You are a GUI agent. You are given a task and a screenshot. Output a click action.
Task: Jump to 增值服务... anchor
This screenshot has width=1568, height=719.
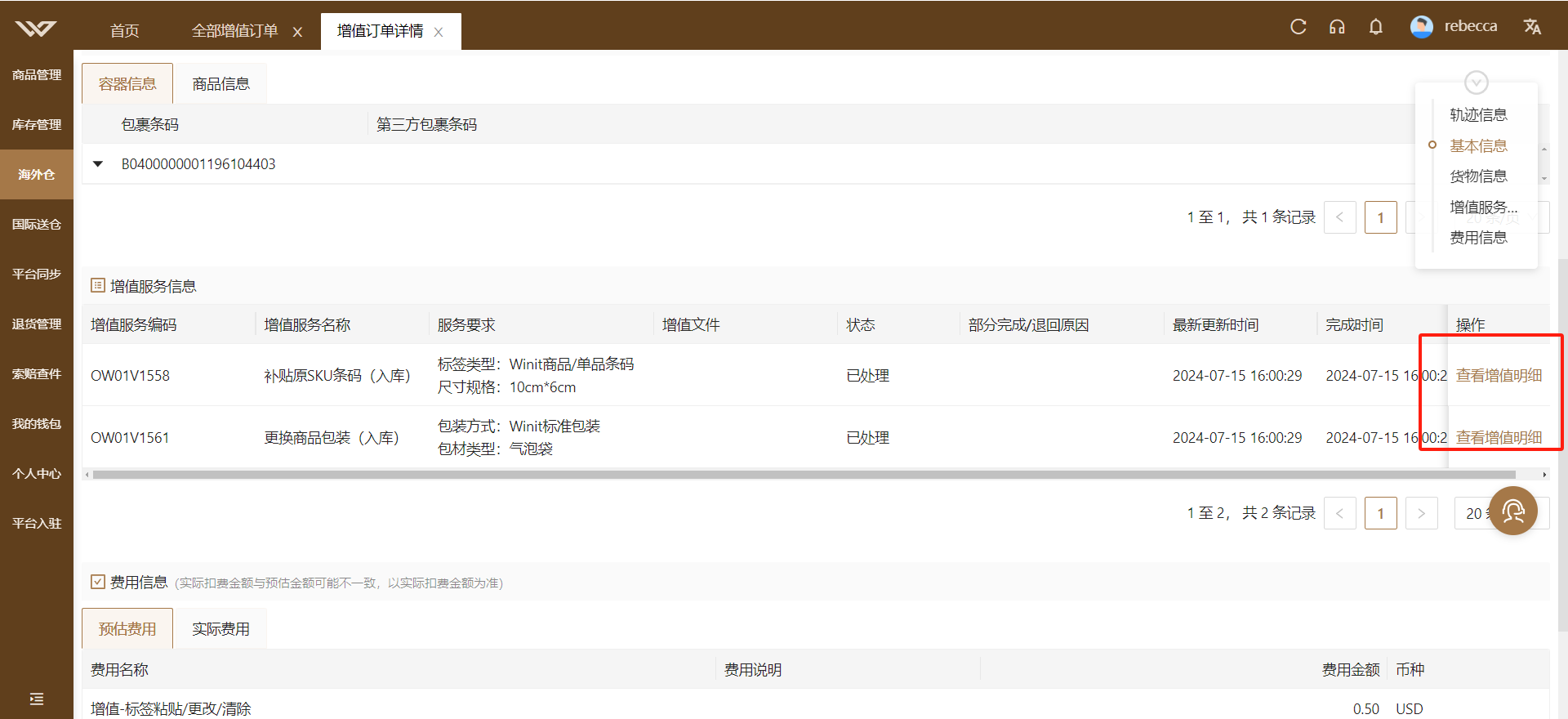click(1483, 207)
